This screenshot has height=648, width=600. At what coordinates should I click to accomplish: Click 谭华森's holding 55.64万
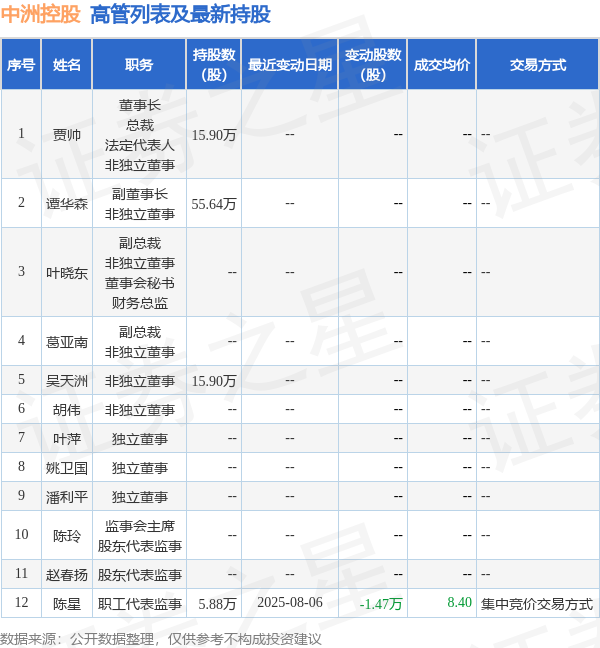click(214, 204)
